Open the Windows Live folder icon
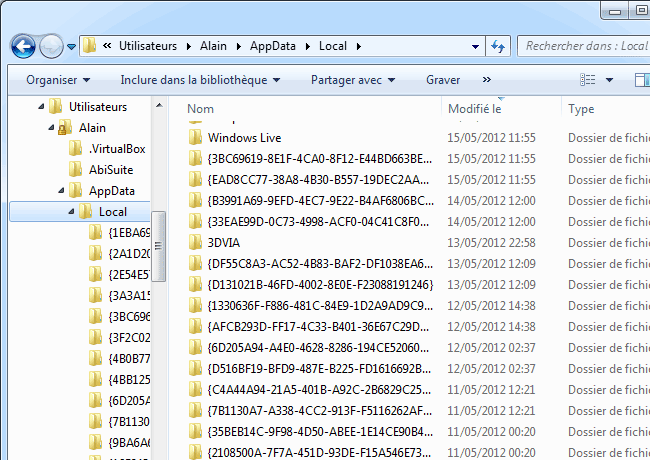 click(x=196, y=137)
